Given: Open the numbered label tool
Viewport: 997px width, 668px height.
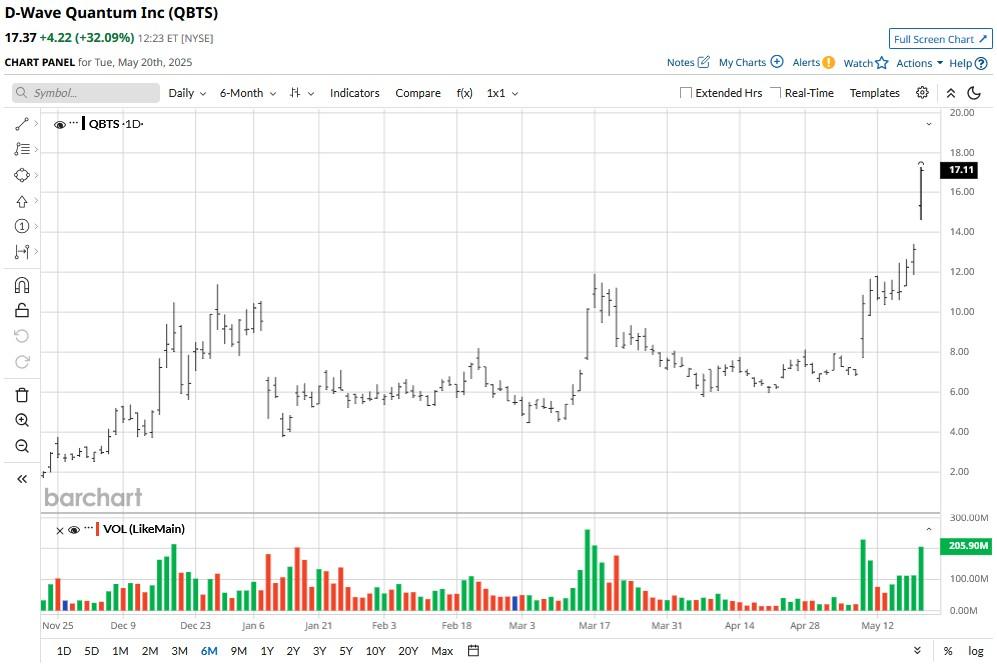Looking at the screenshot, I should [x=22, y=226].
